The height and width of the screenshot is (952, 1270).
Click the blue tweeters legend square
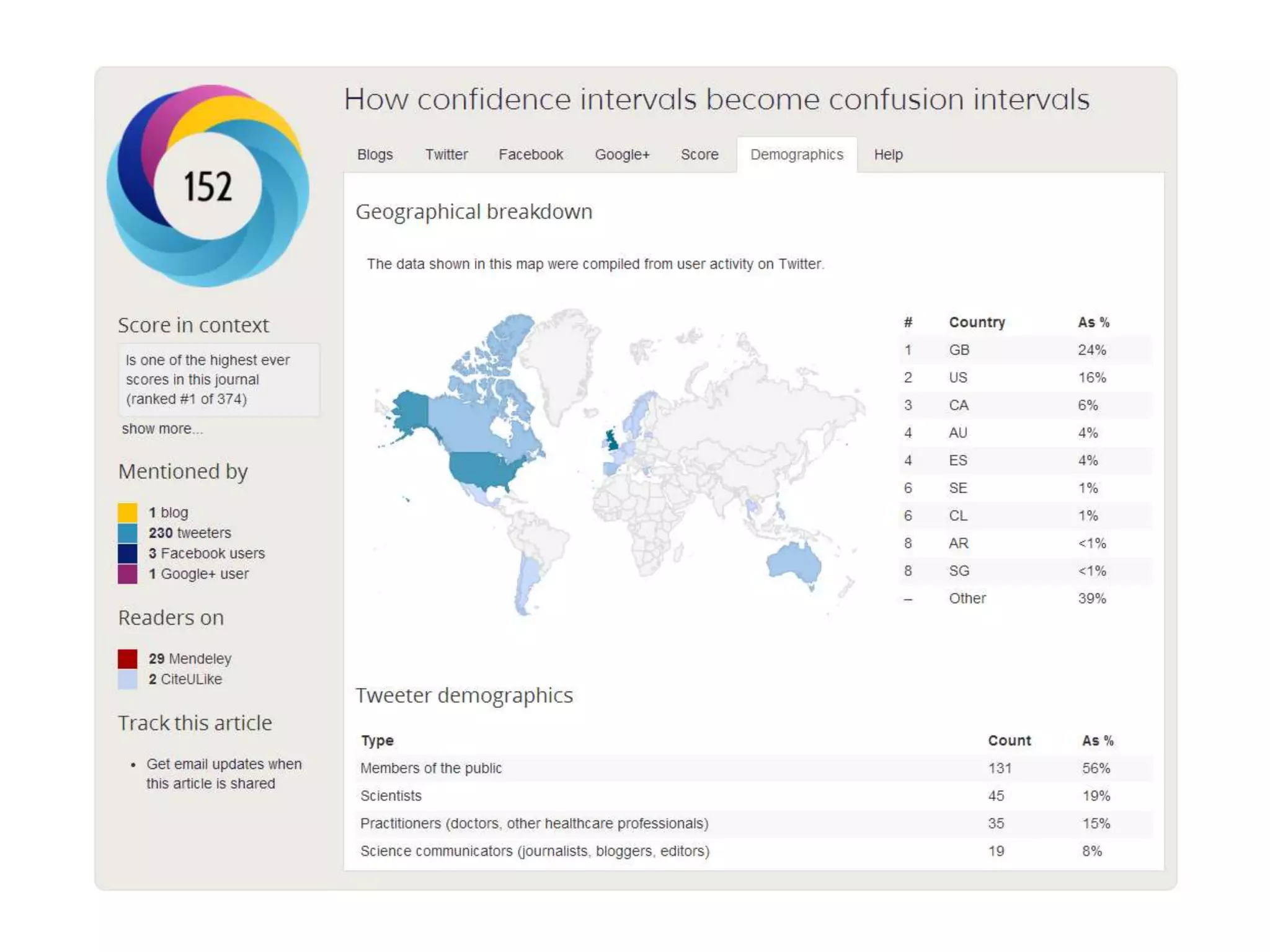[127, 533]
